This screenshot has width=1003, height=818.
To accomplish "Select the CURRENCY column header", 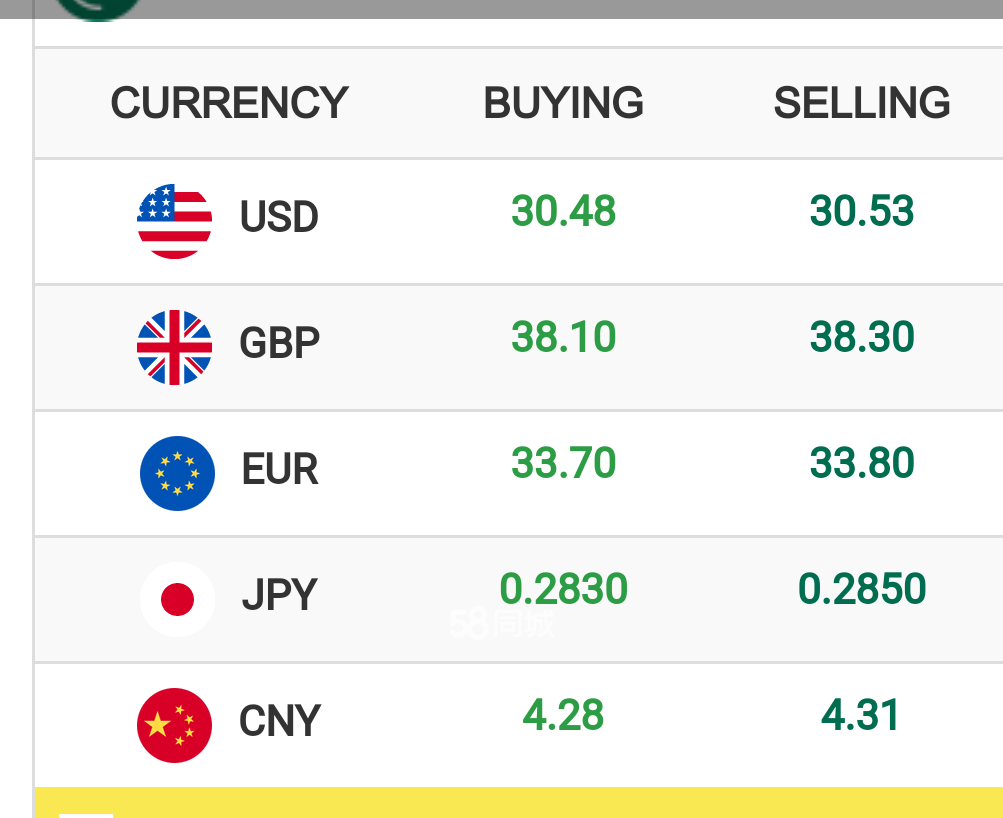I will click(230, 102).
